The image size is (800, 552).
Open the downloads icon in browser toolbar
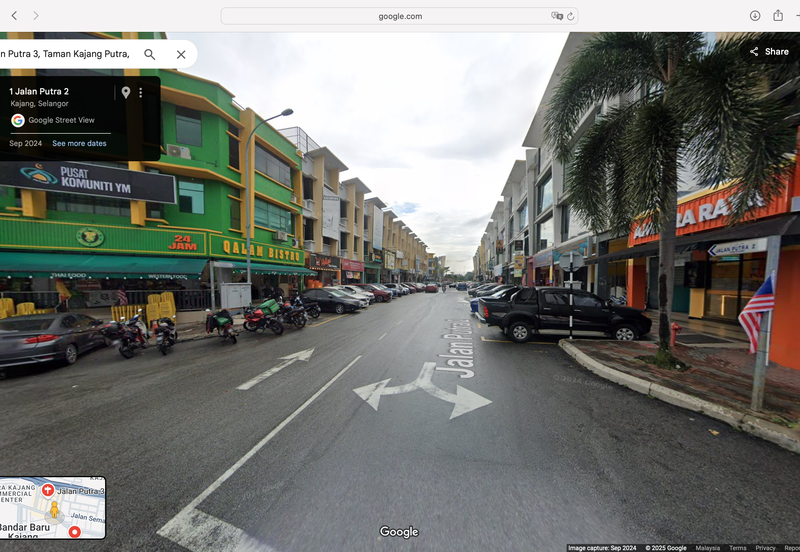coord(755,16)
